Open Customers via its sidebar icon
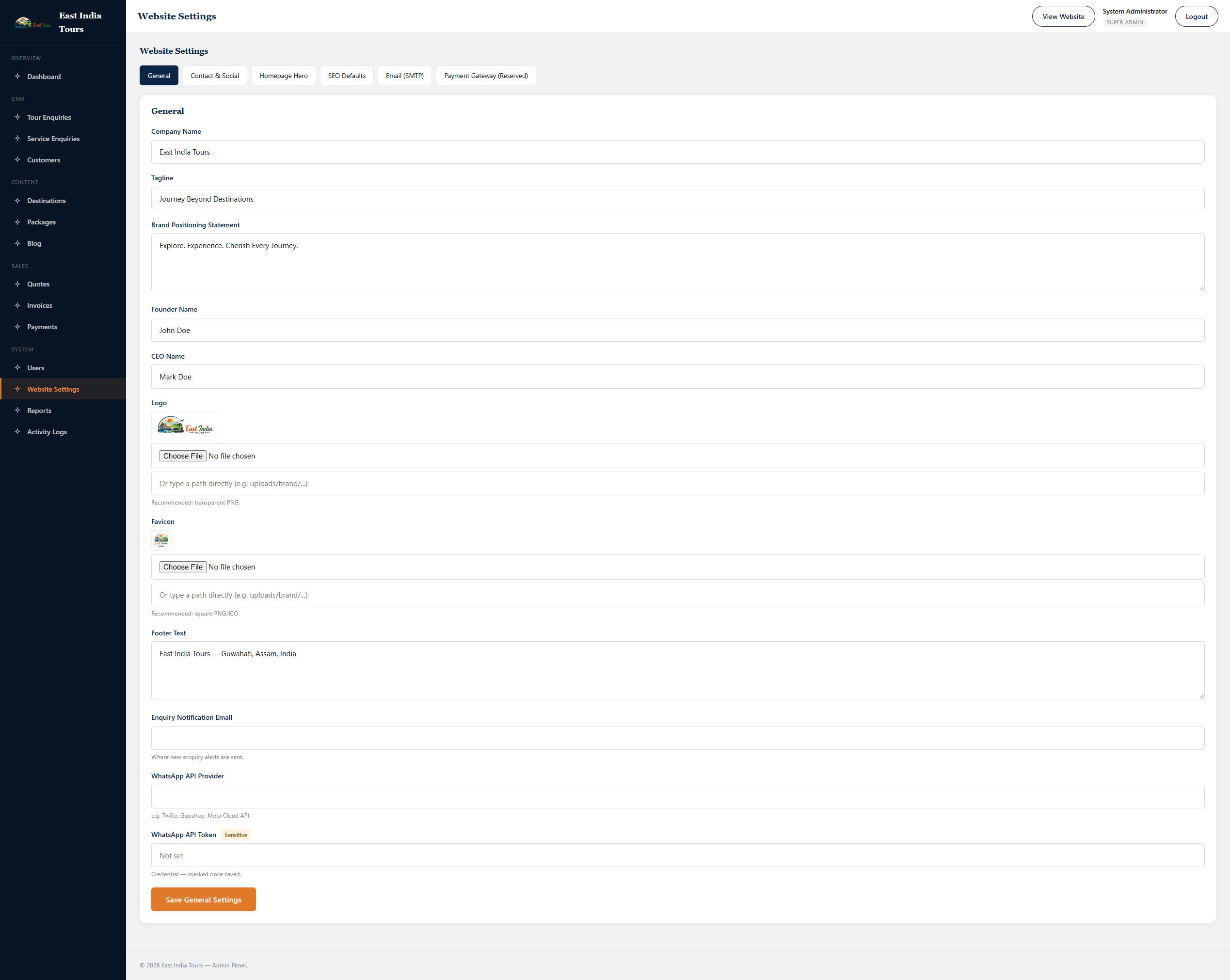 (17, 160)
